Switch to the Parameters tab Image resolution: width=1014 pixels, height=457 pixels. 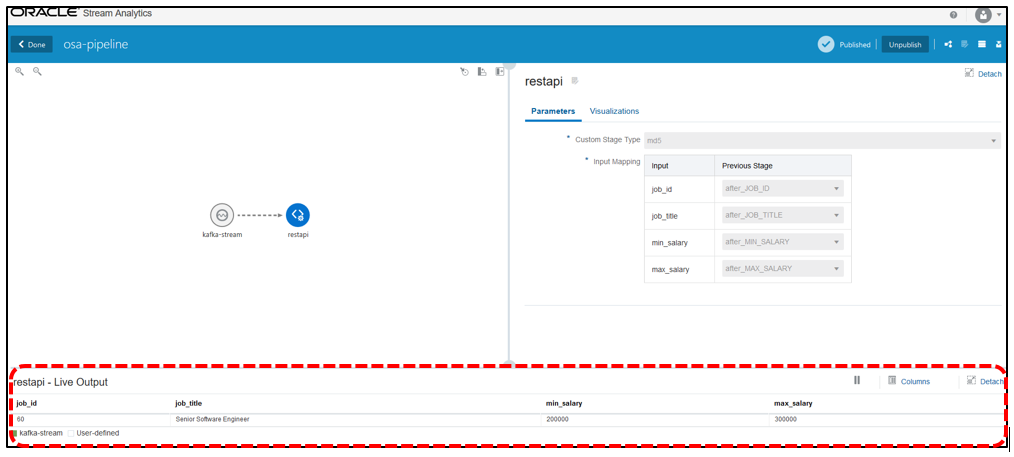tap(553, 111)
